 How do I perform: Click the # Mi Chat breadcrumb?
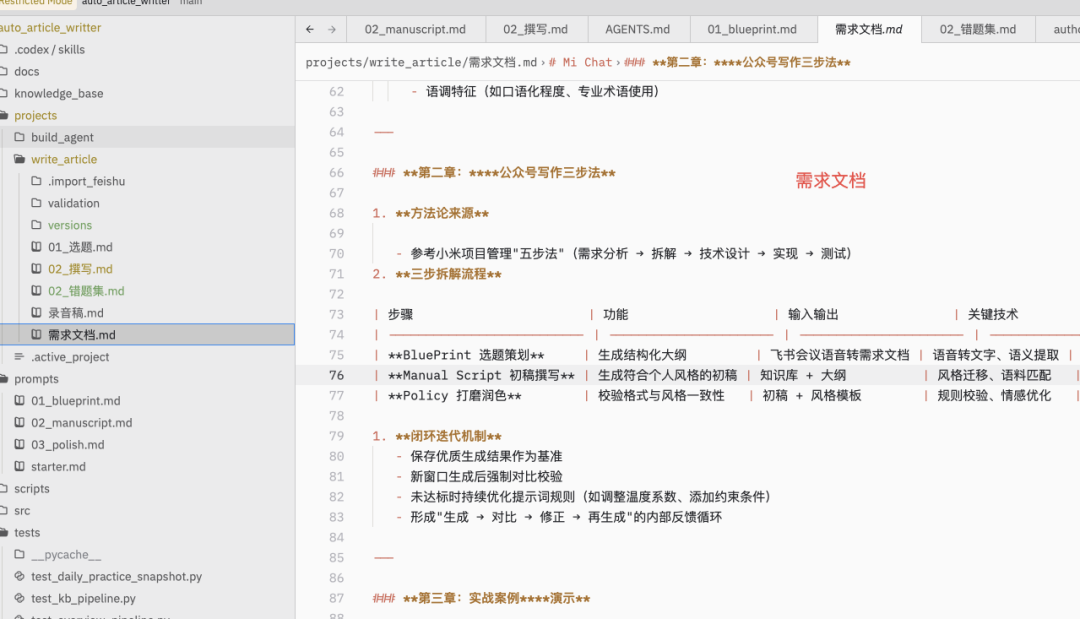point(581,63)
